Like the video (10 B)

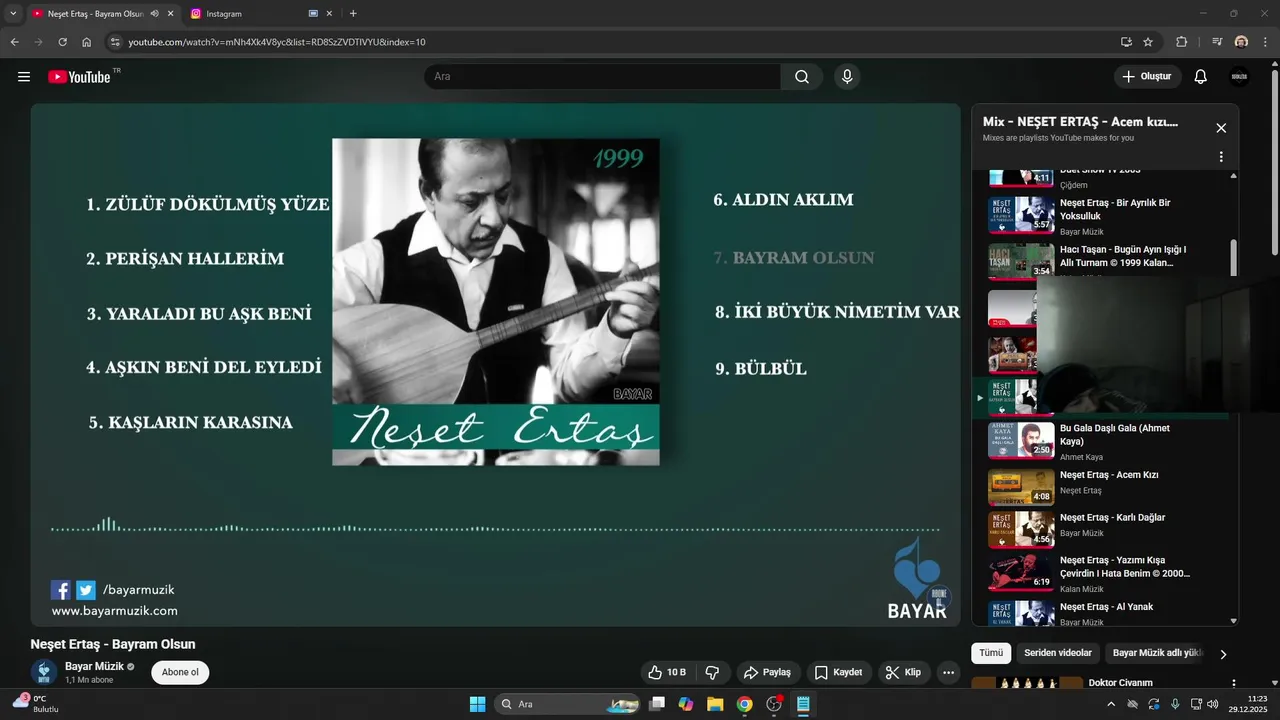[x=667, y=672]
